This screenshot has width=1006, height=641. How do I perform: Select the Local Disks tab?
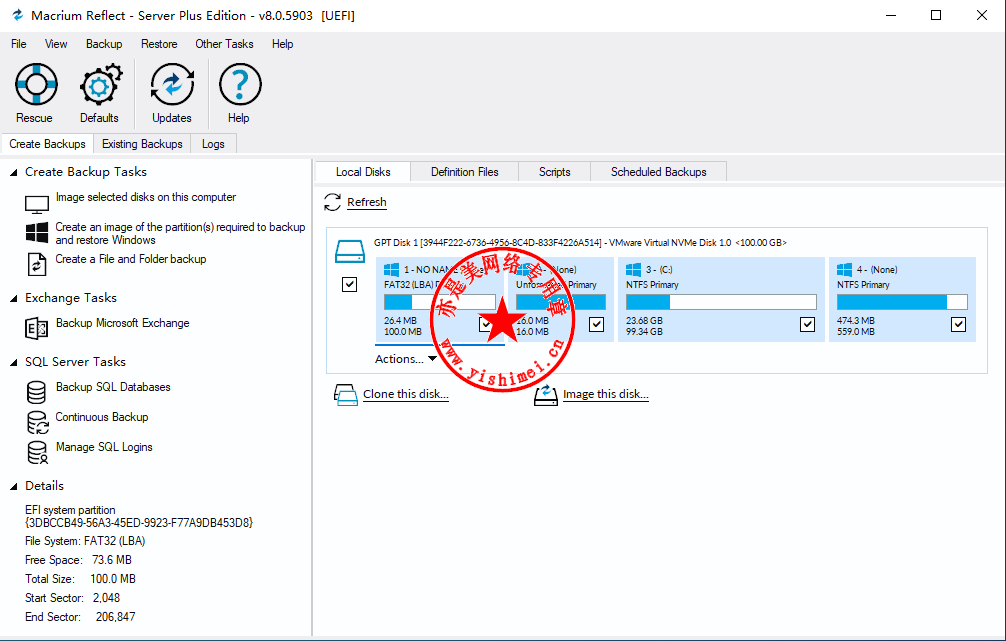(x=363, y=172)
